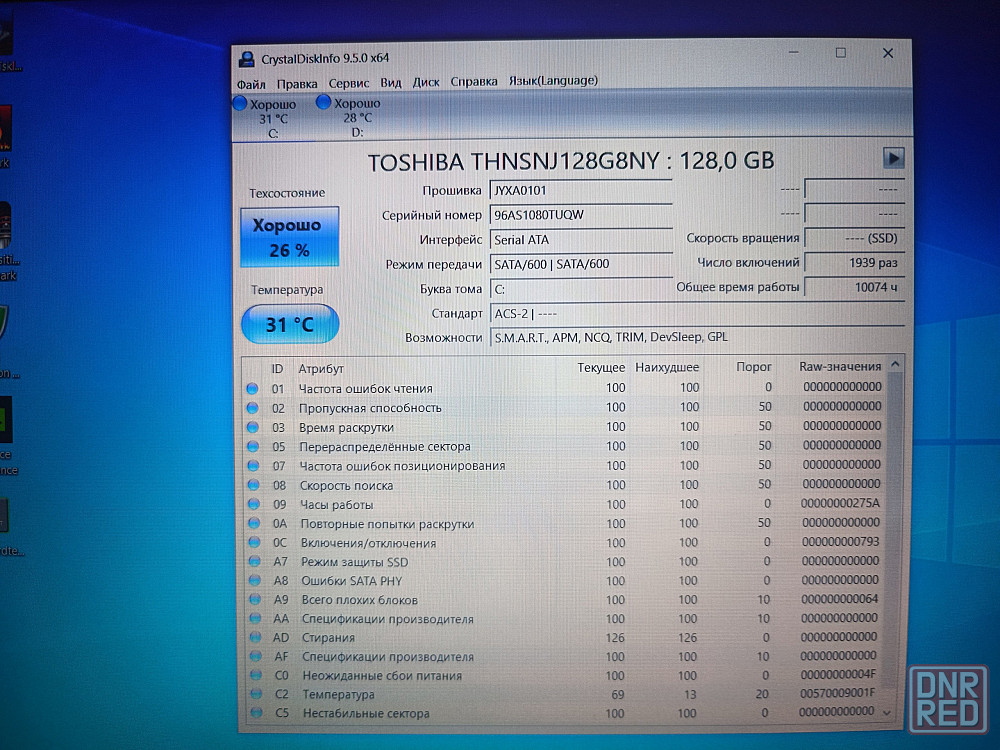Click status dot for Стирания
1000x750 pixels.
(x=256, y=637)
